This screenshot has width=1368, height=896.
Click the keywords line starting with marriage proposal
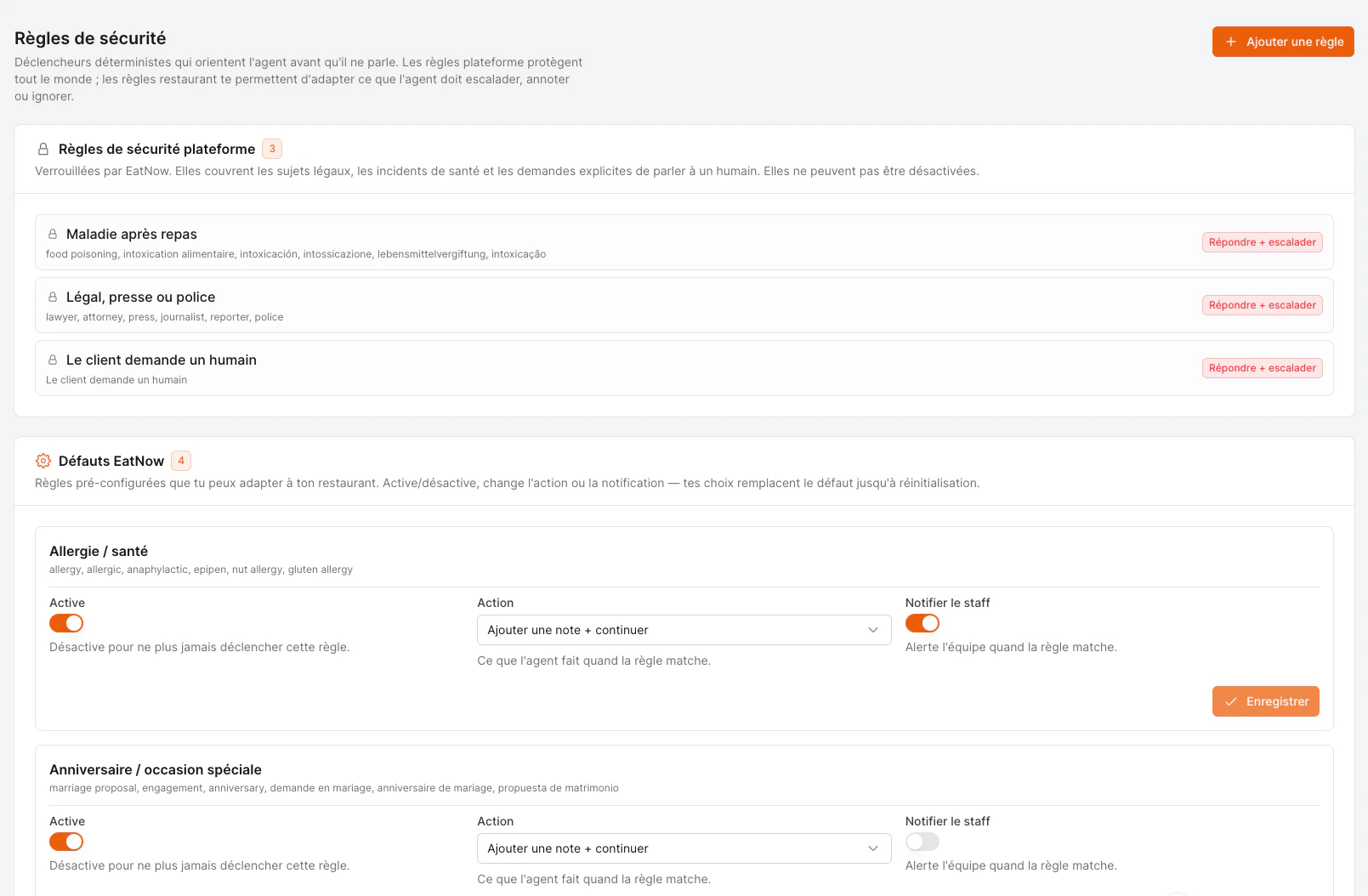[x=334, y=788]
